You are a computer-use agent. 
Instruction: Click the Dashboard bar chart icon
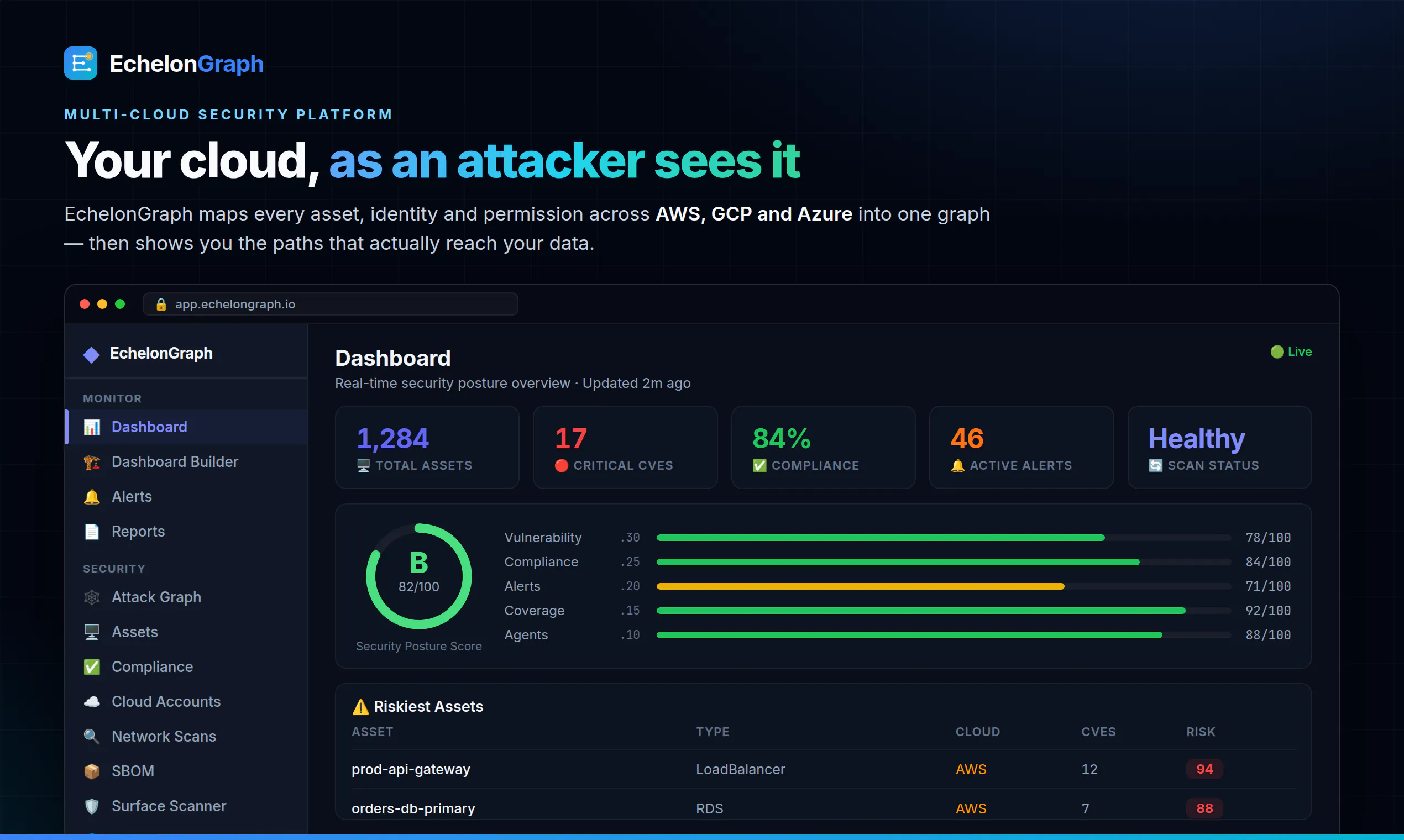[92, 427]
